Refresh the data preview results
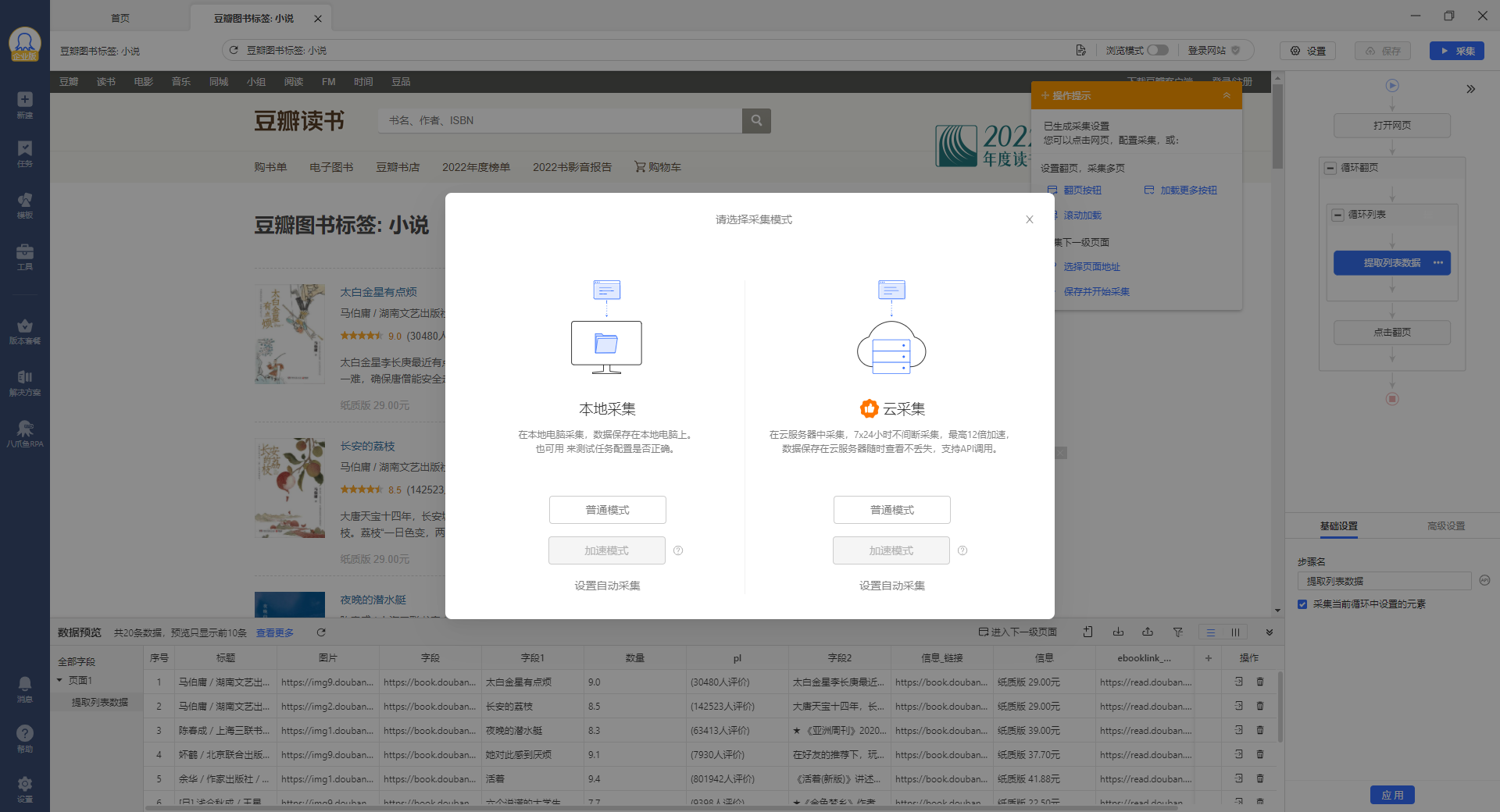The height and width of the screenshot is (812, 1500). coord(320,632)
